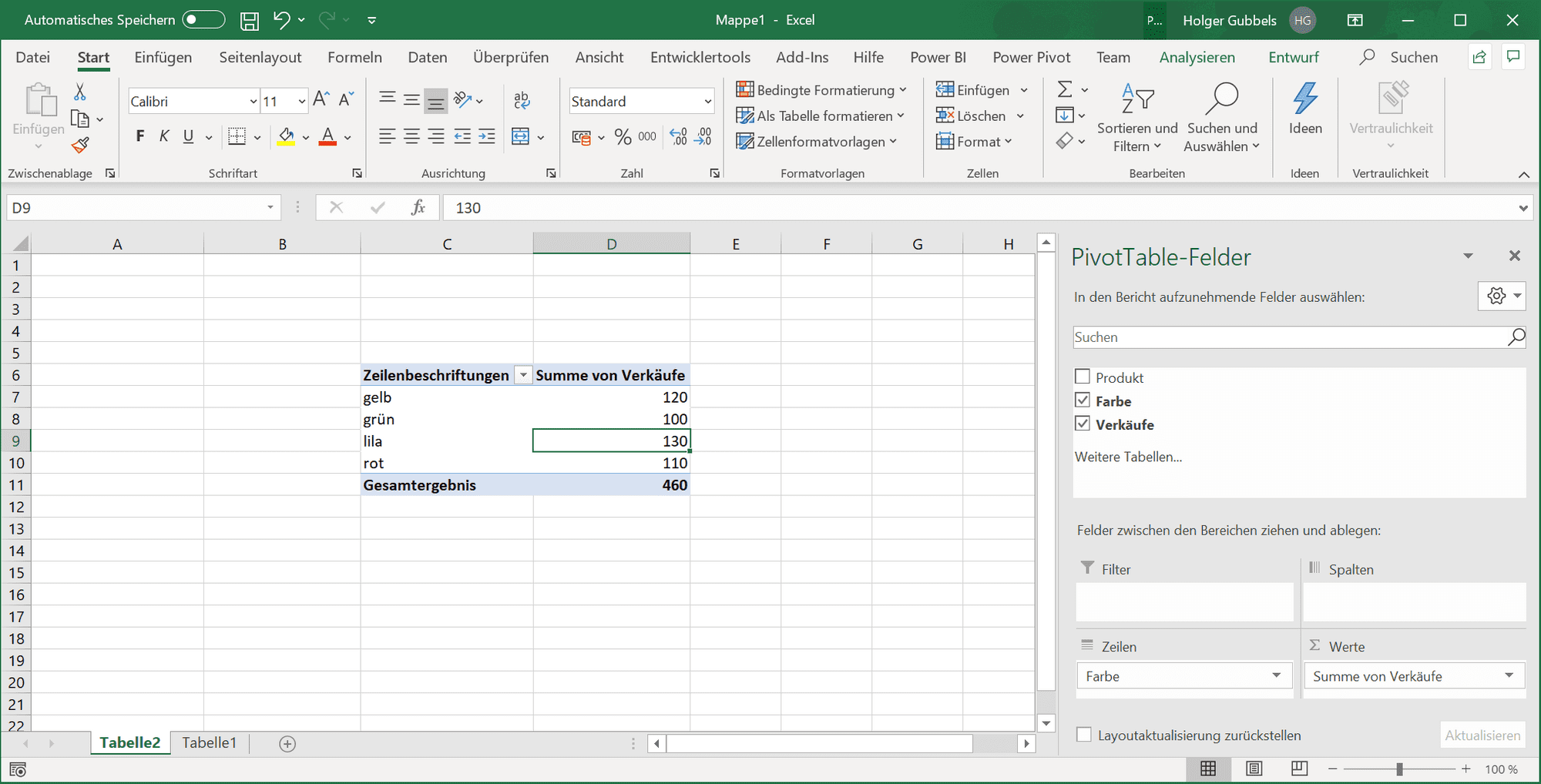Switch to the Einfügen ribbon tab
Screen dimensions: 1541x784
(x=163, y=57)
